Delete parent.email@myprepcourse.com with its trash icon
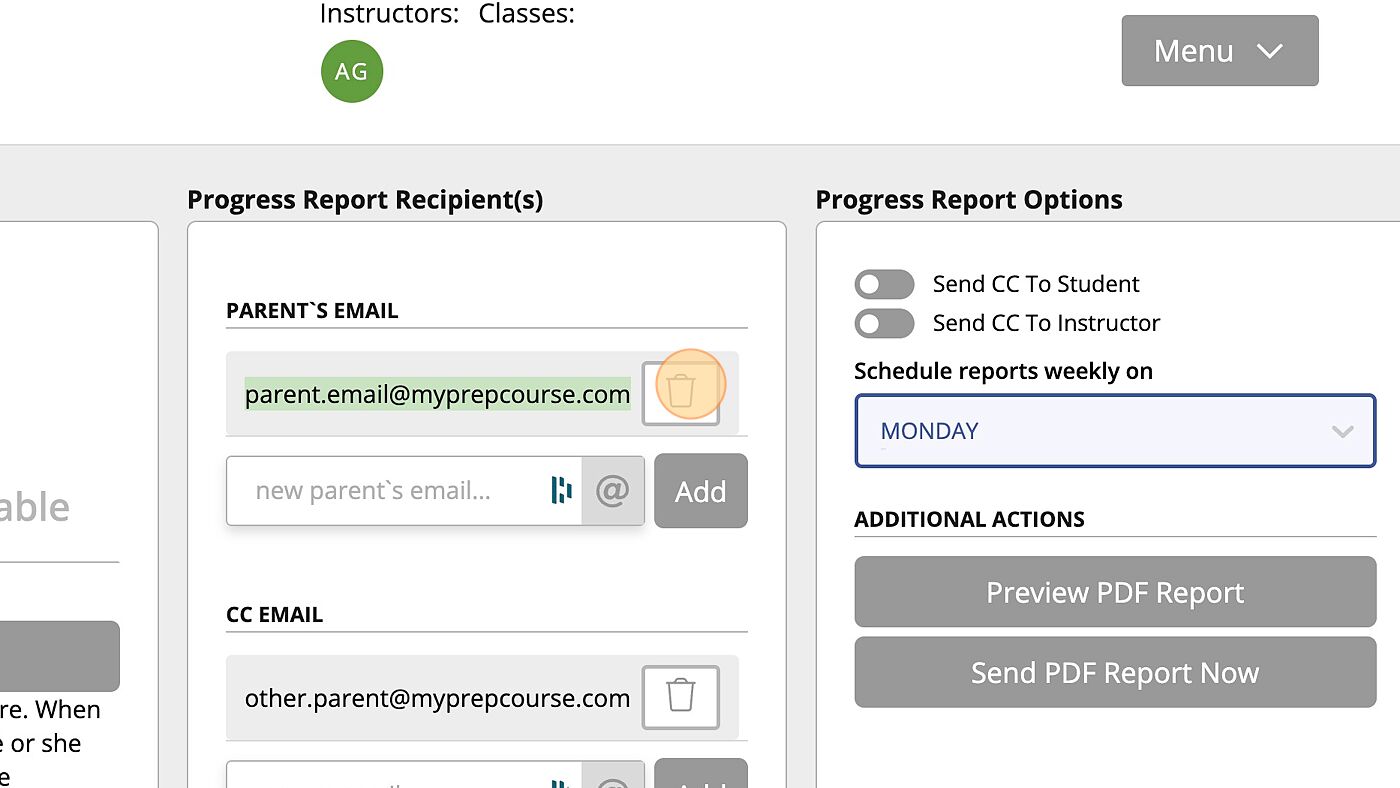This screenshot has width=1400, height=788. (x=681, y=392)
